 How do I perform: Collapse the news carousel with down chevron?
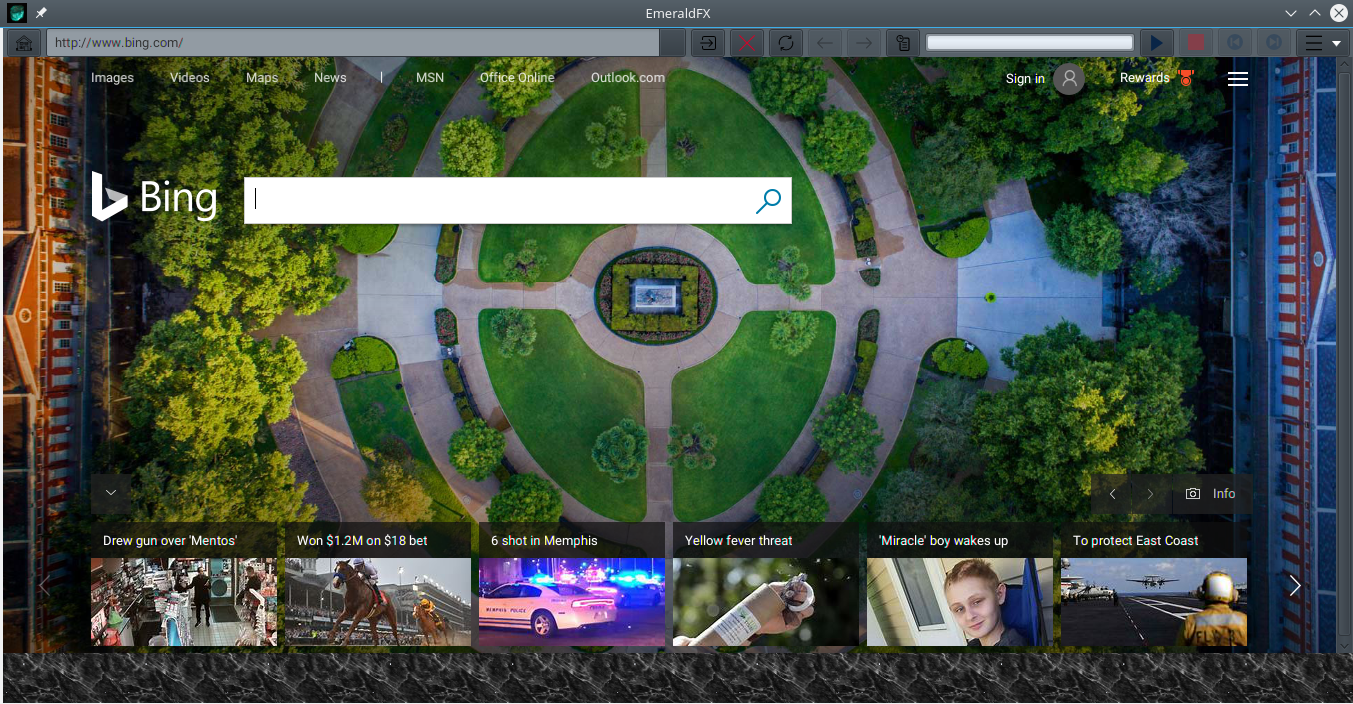point(111,493)
